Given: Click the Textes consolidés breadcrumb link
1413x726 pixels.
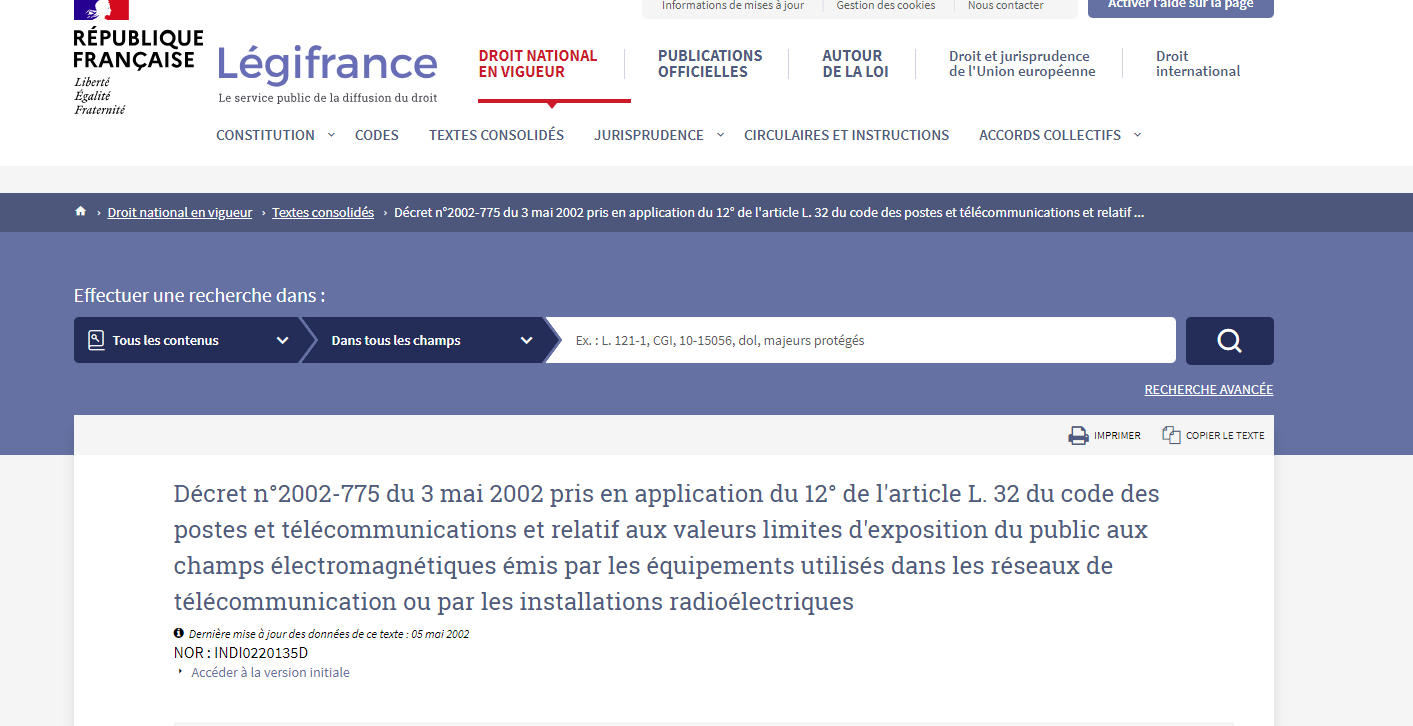Looking at the screenshot, I should [322, 212].
